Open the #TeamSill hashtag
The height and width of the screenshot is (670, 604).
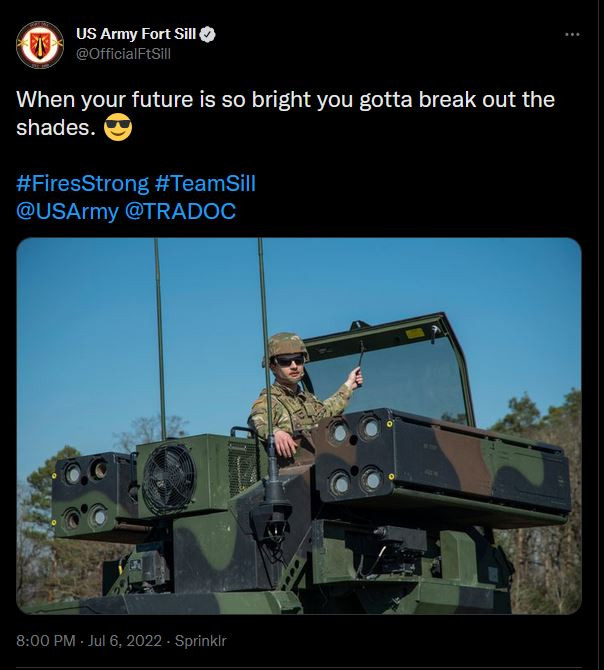pos(205,184)
